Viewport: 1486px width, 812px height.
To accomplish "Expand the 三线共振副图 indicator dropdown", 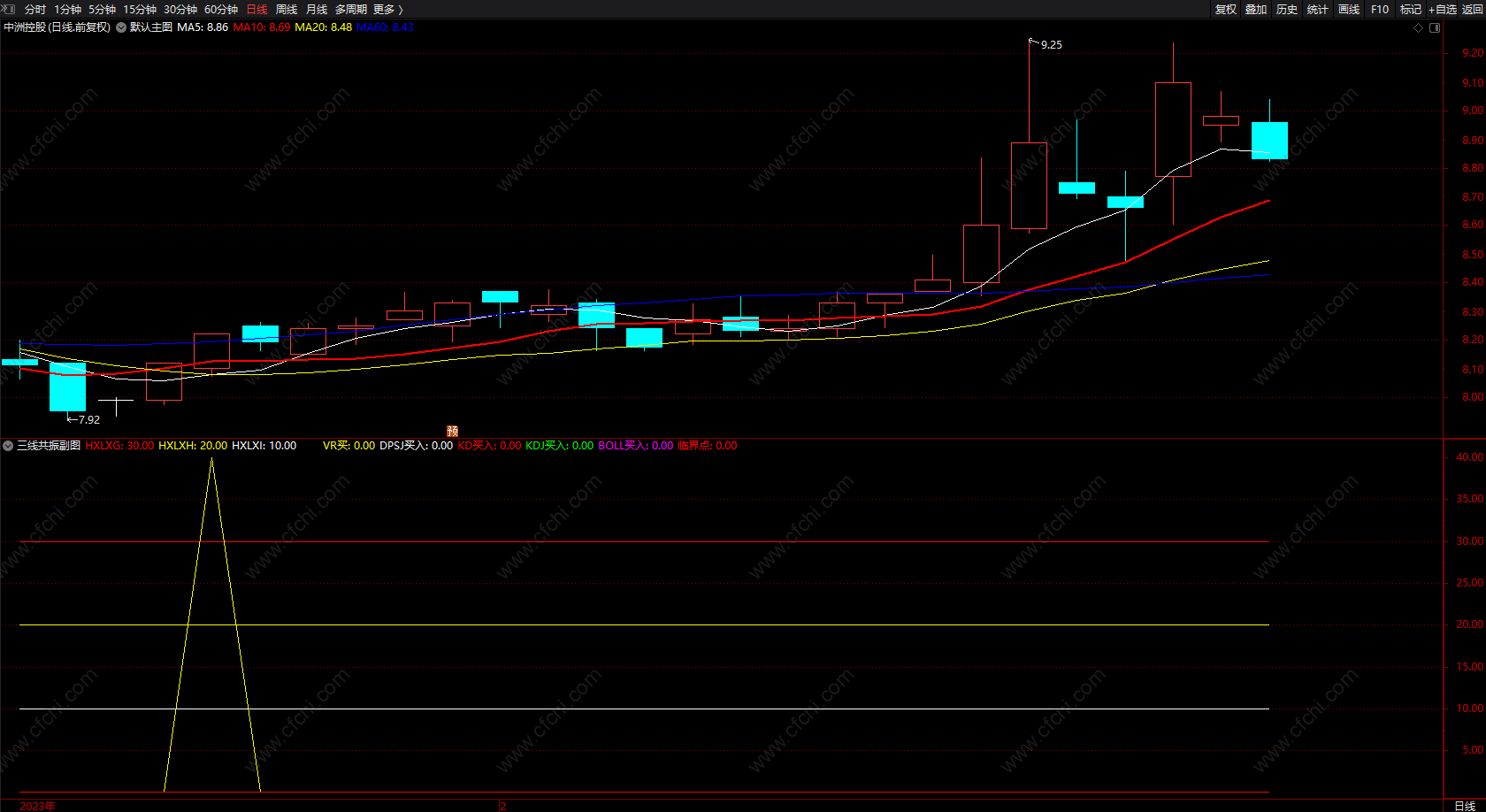I will [8, 446].
